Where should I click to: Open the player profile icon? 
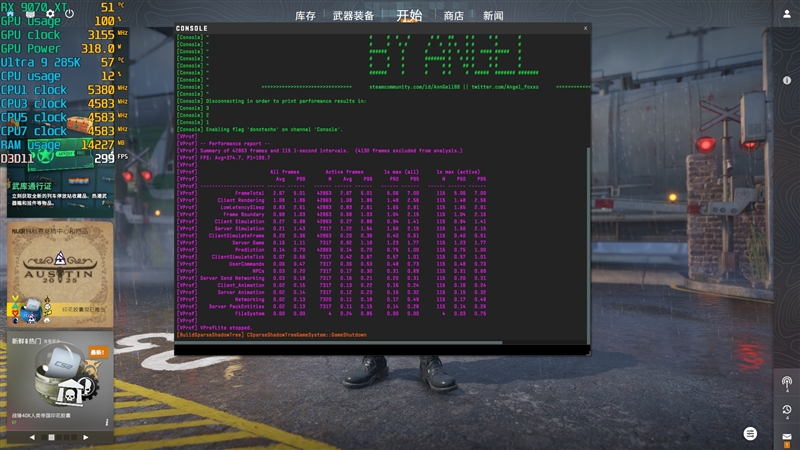pyautogui.click(x=787, y=14)
